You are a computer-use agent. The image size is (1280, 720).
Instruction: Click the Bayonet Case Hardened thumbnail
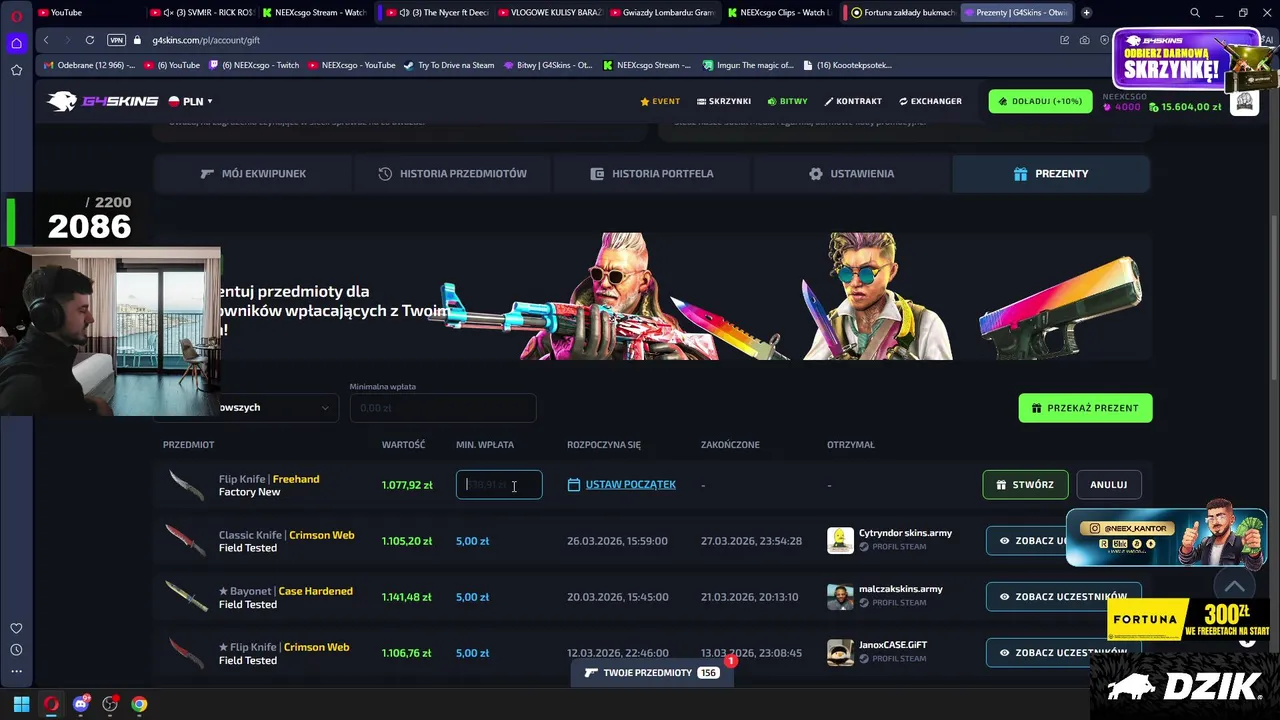click(x=187, y=597)
